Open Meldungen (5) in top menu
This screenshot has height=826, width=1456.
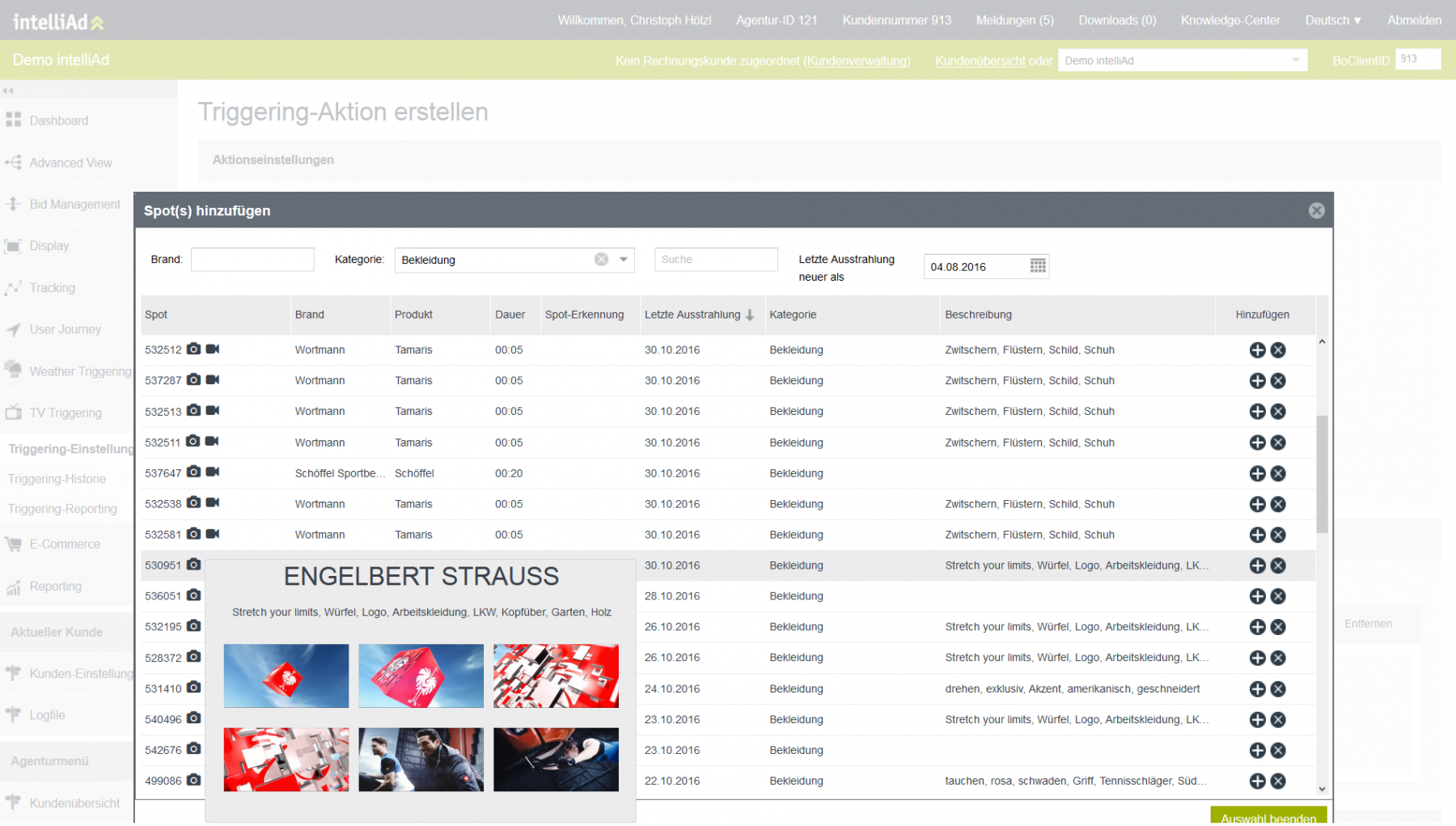point(1014,20)
